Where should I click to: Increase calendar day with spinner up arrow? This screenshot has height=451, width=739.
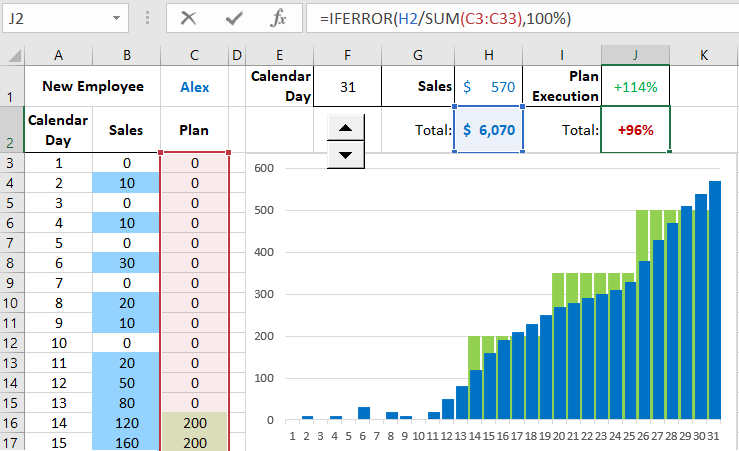pyautogui.click(x=345, y=127)
